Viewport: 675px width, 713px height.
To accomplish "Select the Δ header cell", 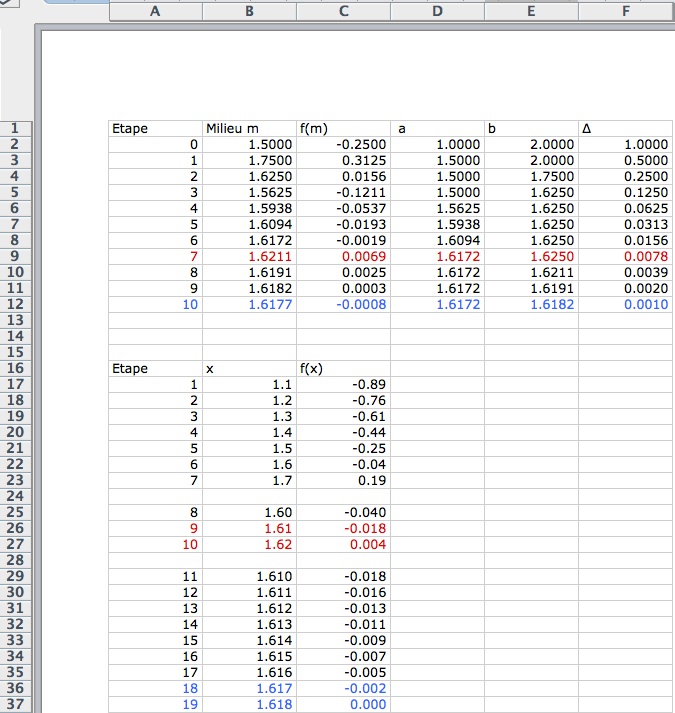I will (x=625, y=129).
